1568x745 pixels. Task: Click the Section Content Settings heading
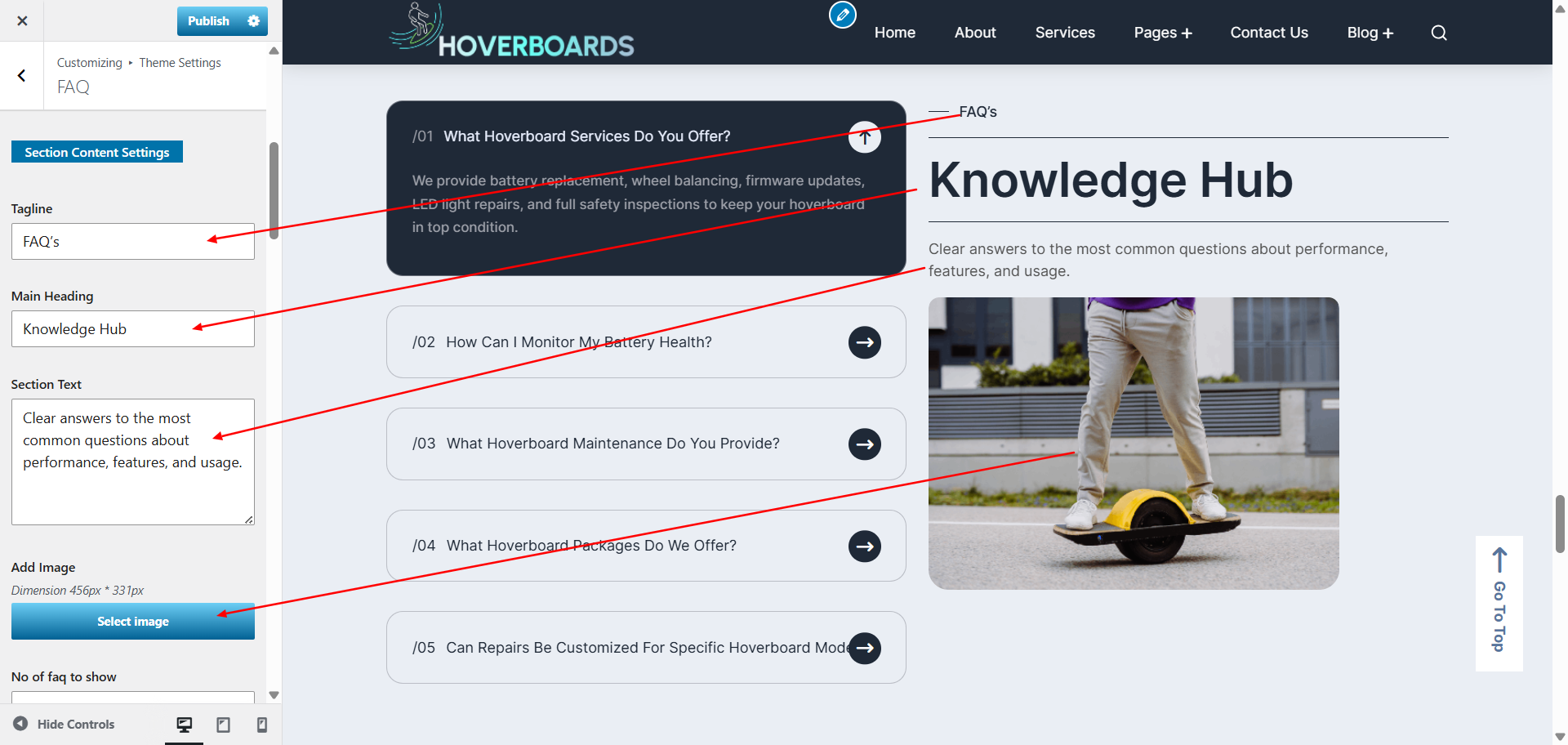pyautogui.click(x=97, y=152)
